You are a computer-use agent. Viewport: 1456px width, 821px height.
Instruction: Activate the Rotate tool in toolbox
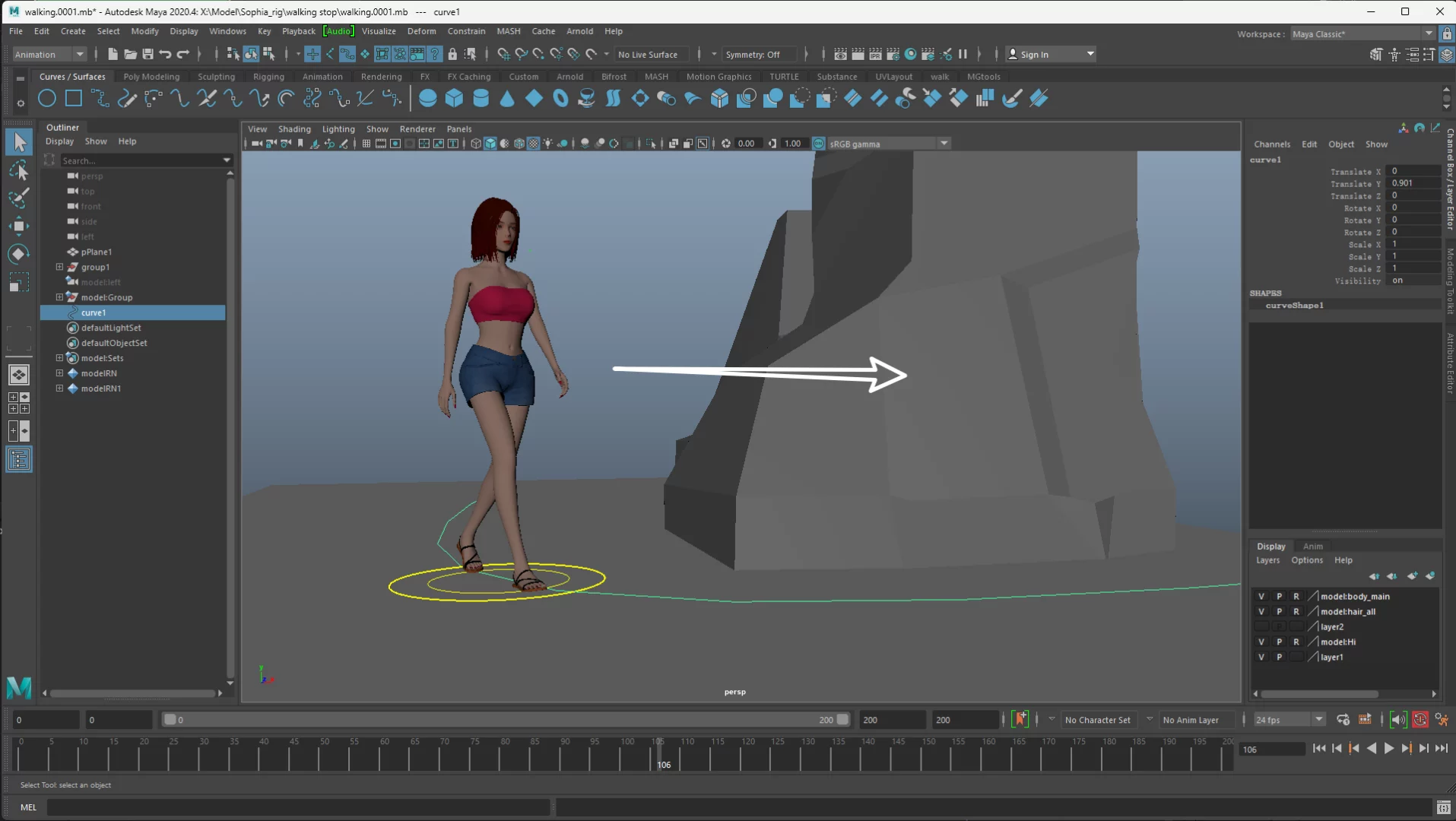19,254
